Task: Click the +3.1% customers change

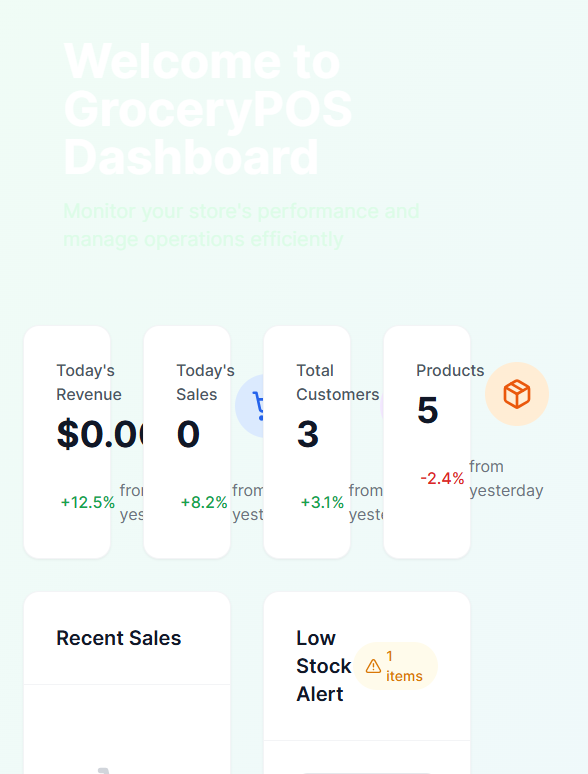Action: click(322, 503)
